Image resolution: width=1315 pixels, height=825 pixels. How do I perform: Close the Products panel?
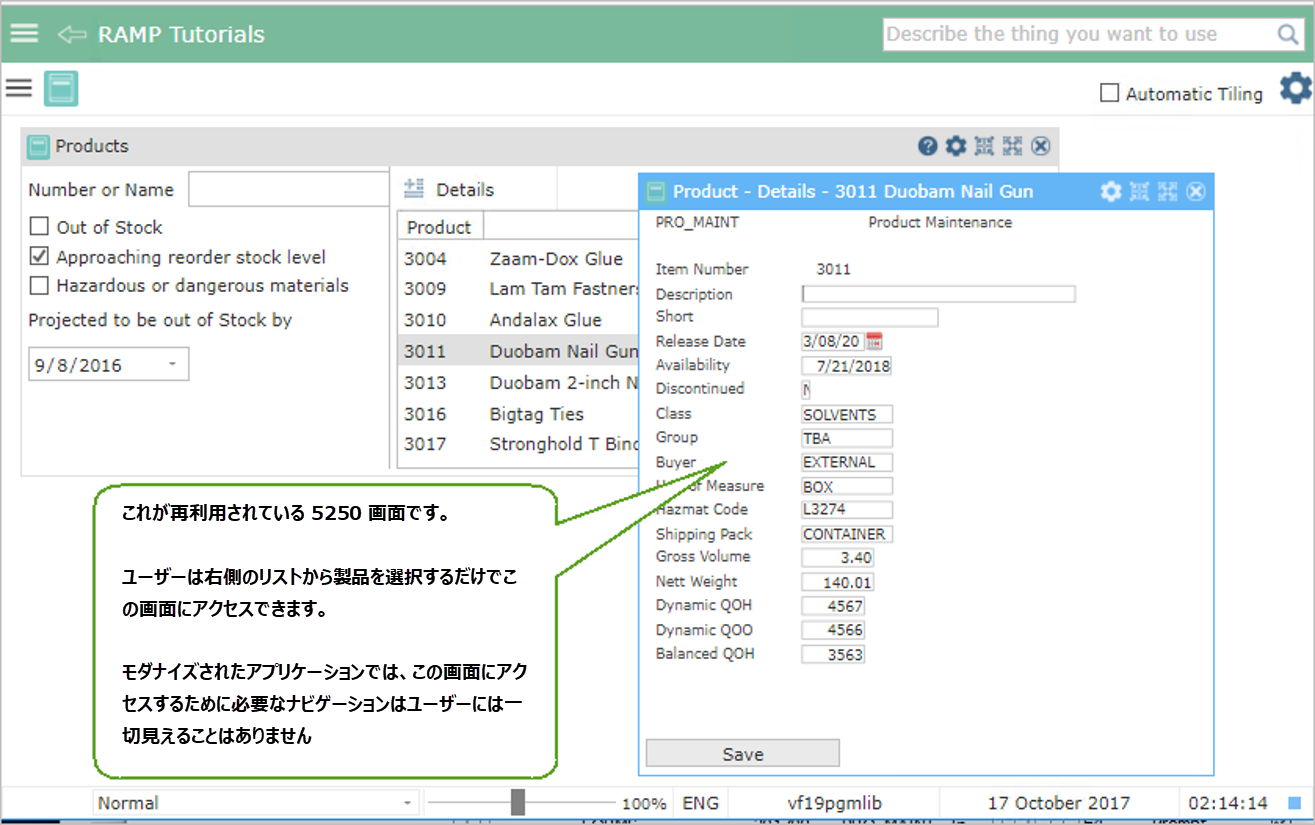1041,147
